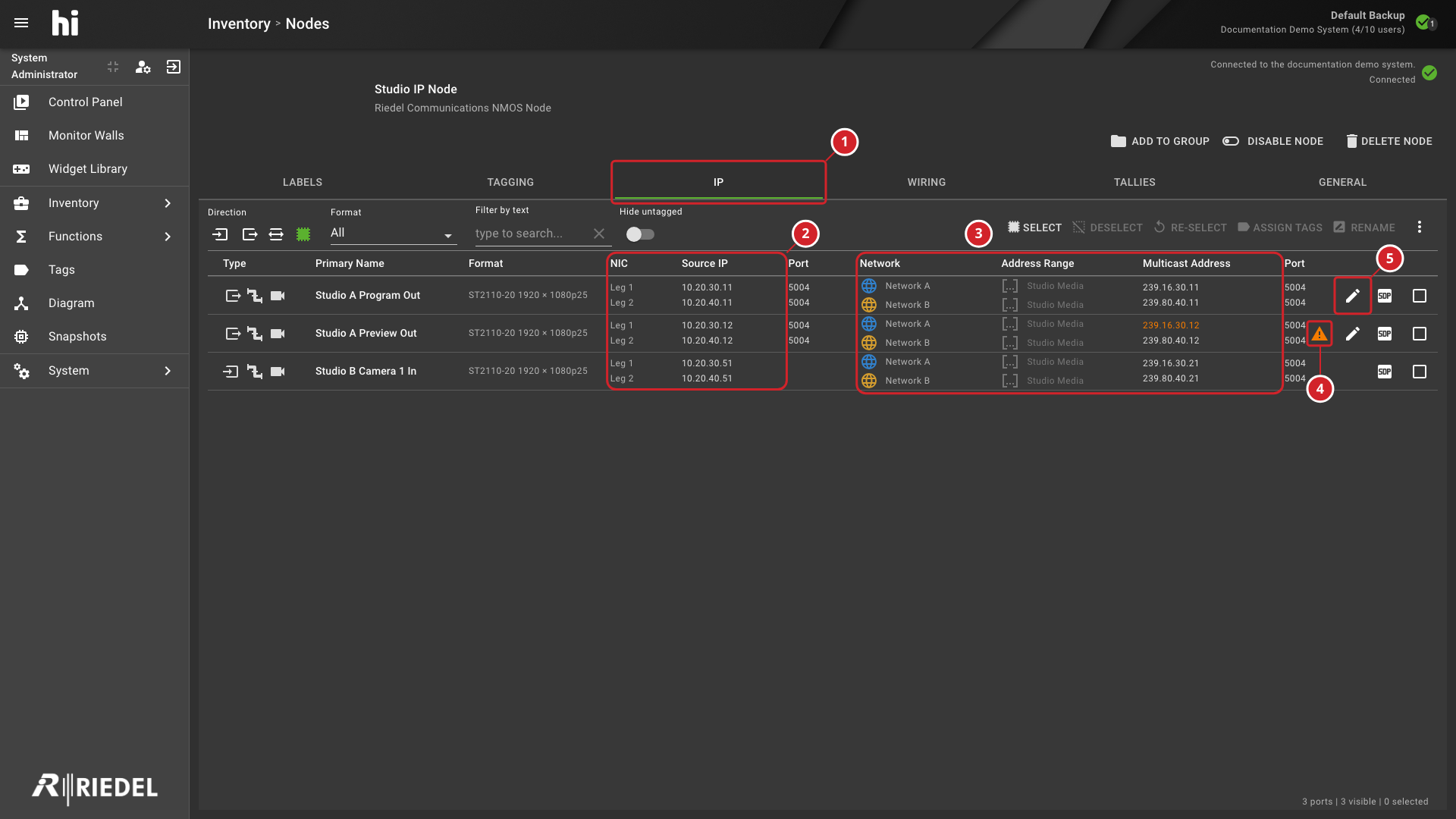Click the SELECT button
This screenshot has height=819, width=1456.
point(1034,227)
